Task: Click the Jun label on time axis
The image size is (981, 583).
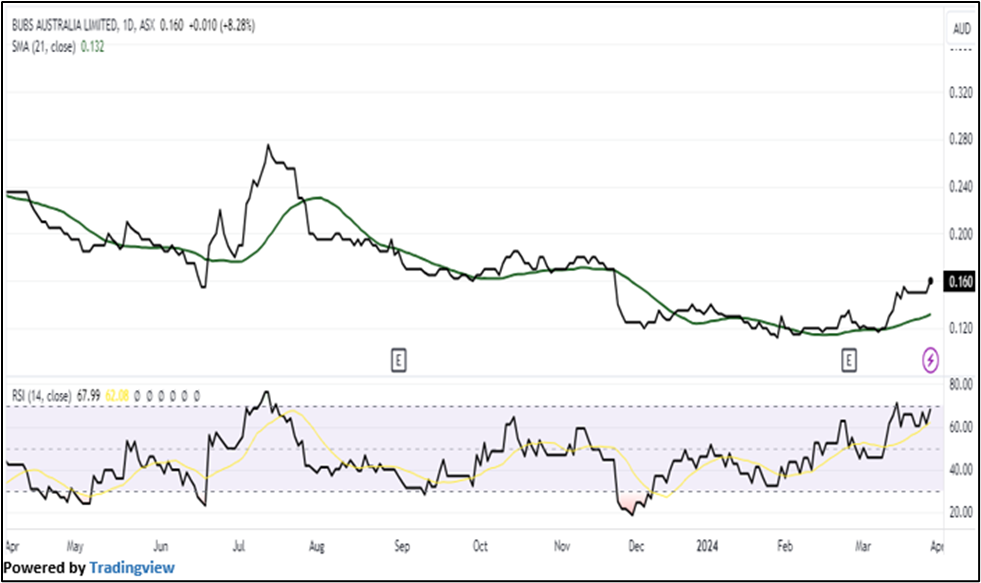Action: 161,546
